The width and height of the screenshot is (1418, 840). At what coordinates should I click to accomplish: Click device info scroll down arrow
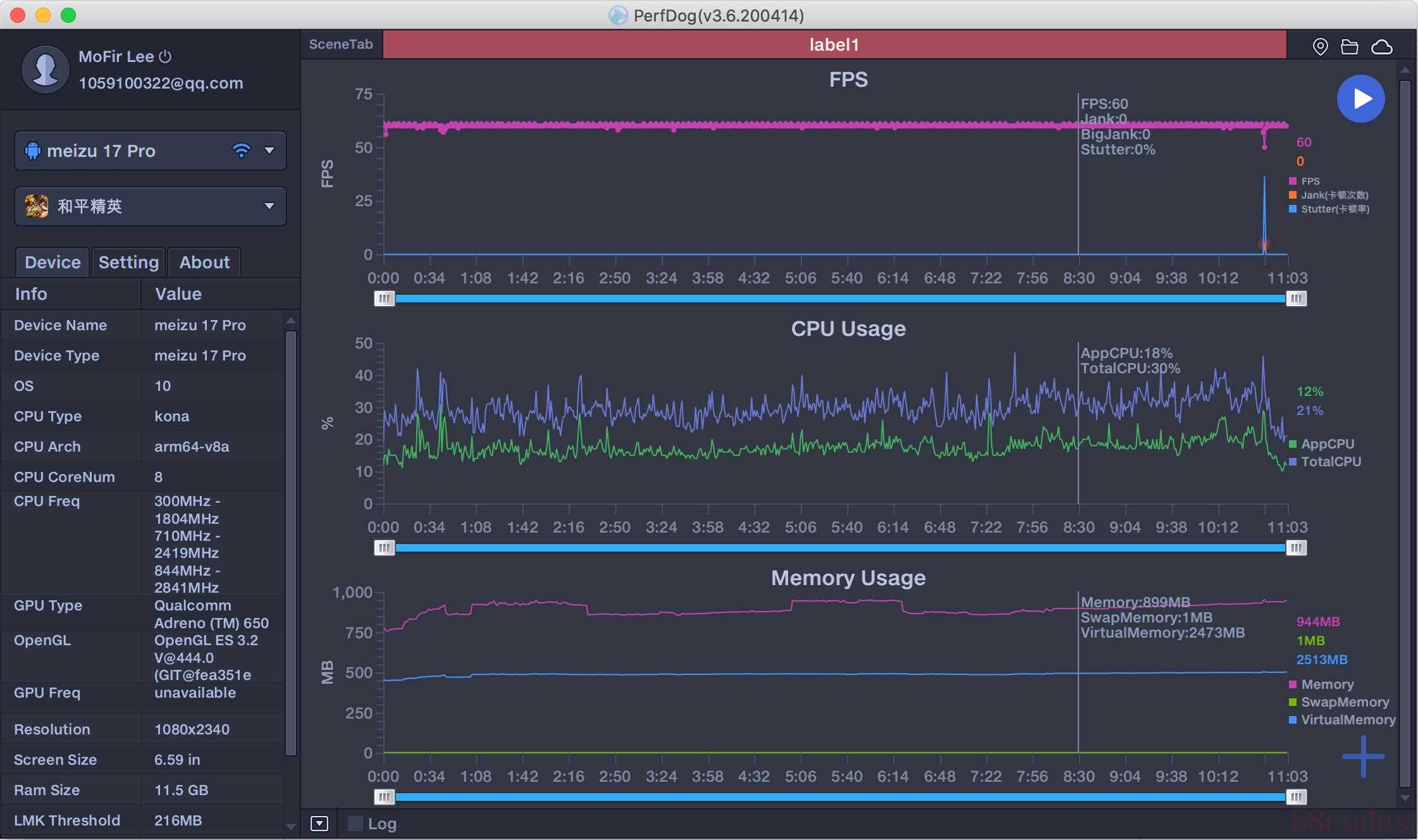coord(291,827)
